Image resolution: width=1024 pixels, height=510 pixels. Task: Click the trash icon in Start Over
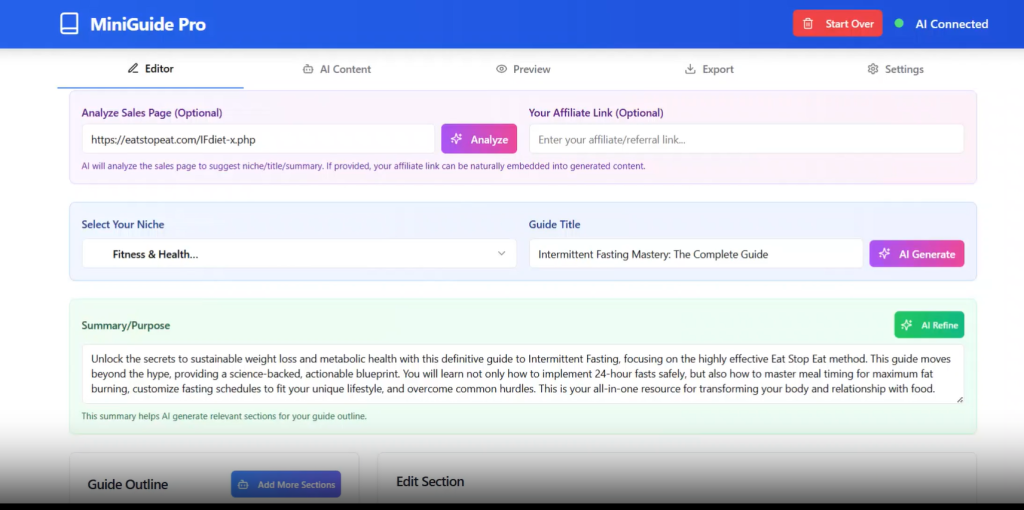[x=809, y=24]
